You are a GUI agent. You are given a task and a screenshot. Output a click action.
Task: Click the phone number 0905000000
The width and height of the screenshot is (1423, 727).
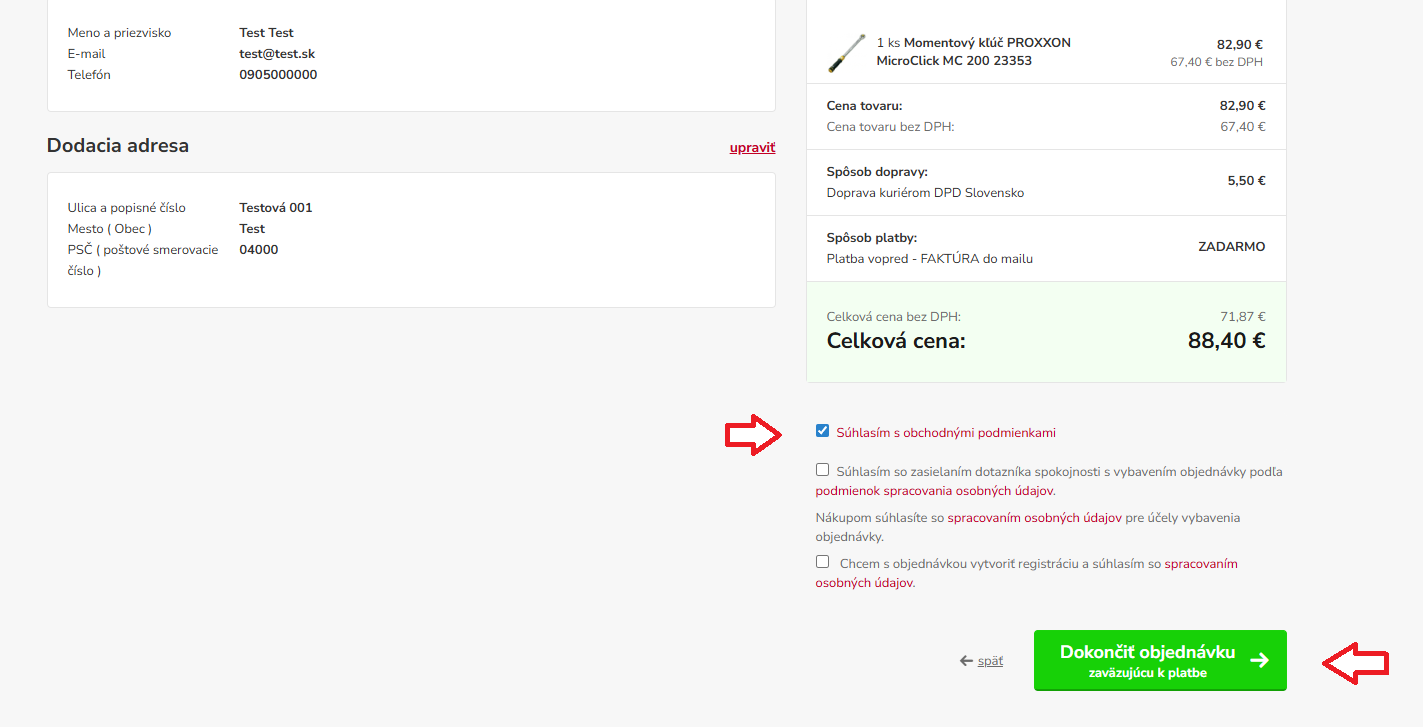(278, 75)
